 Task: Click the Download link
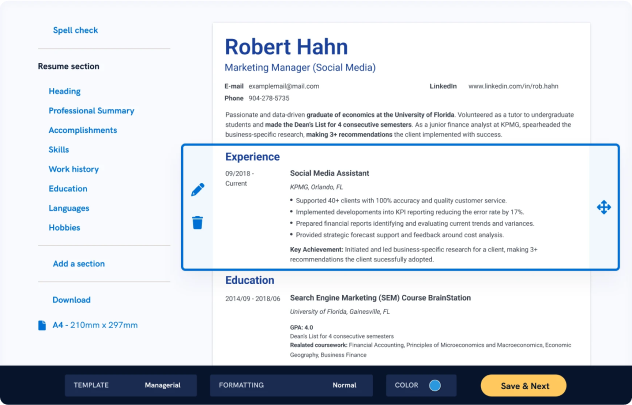(x=71, y=300)
